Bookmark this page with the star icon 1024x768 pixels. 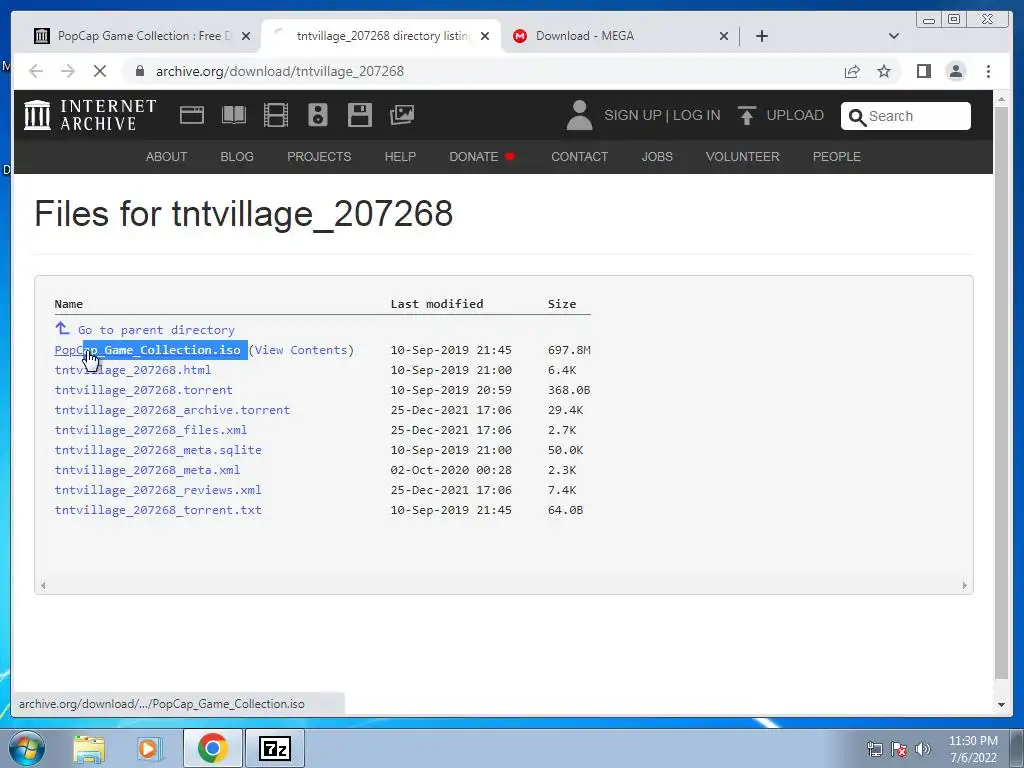pyautogui.click(x=884, y=71)
